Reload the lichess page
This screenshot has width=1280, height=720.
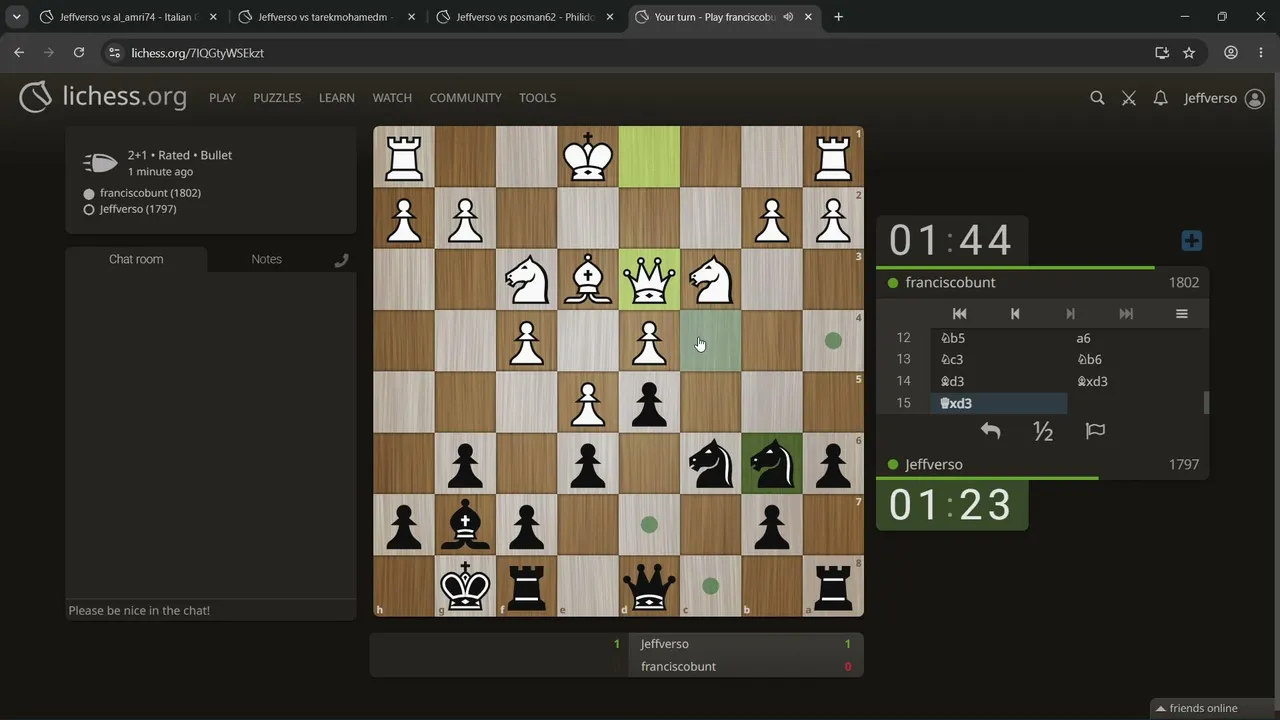(79, 53)
